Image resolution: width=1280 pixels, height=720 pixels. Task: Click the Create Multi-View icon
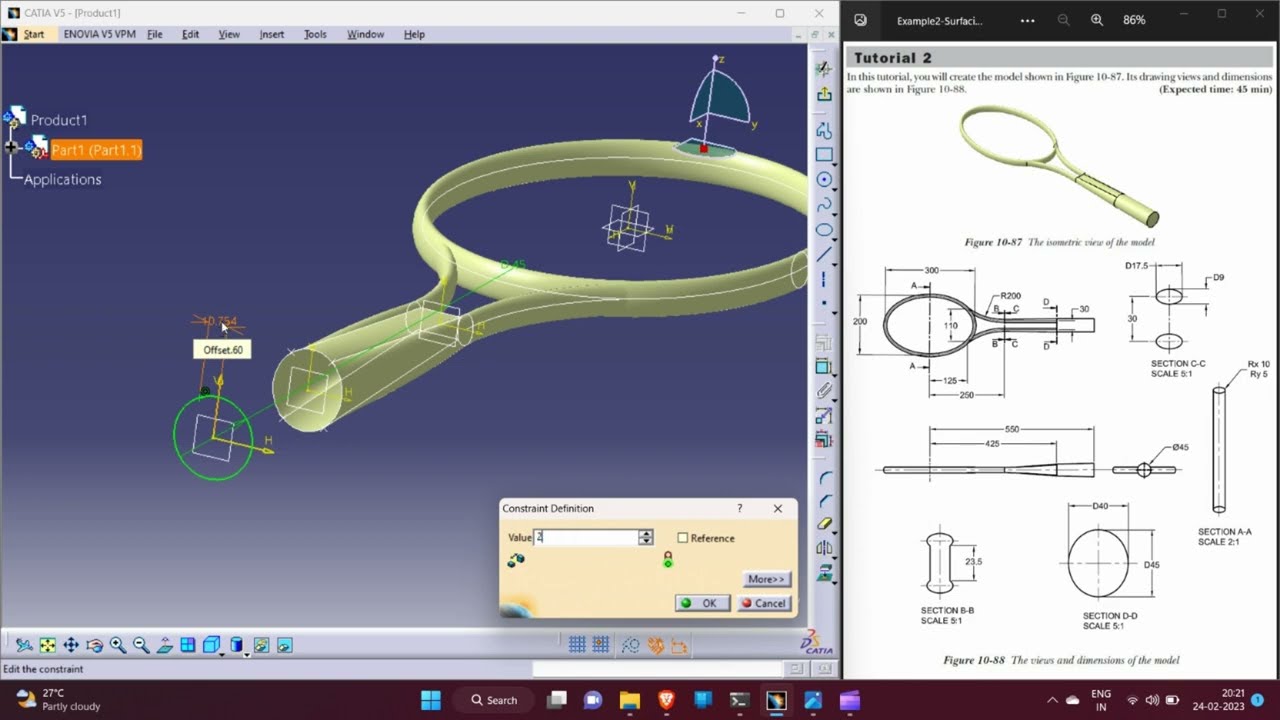point(188,646)
